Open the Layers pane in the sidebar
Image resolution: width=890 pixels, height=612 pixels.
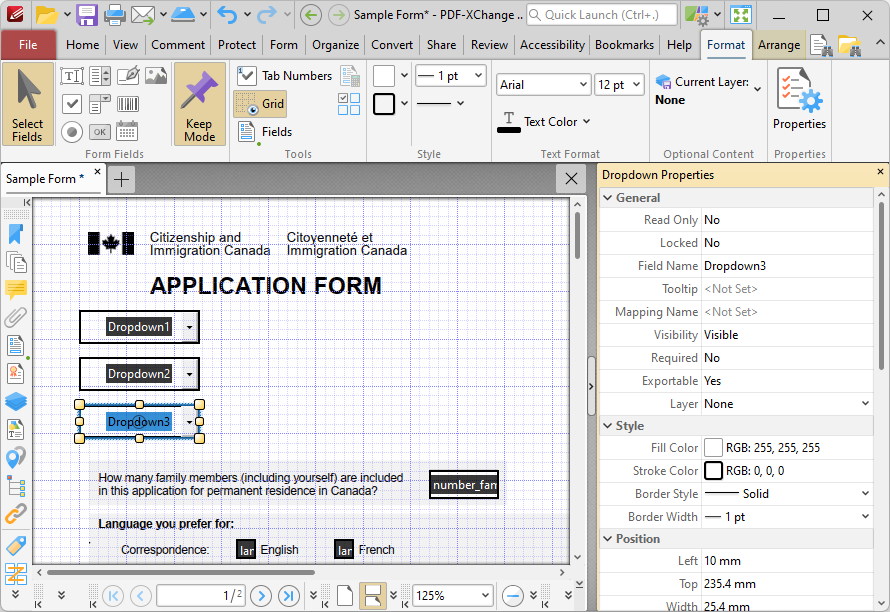coord(15,401)
